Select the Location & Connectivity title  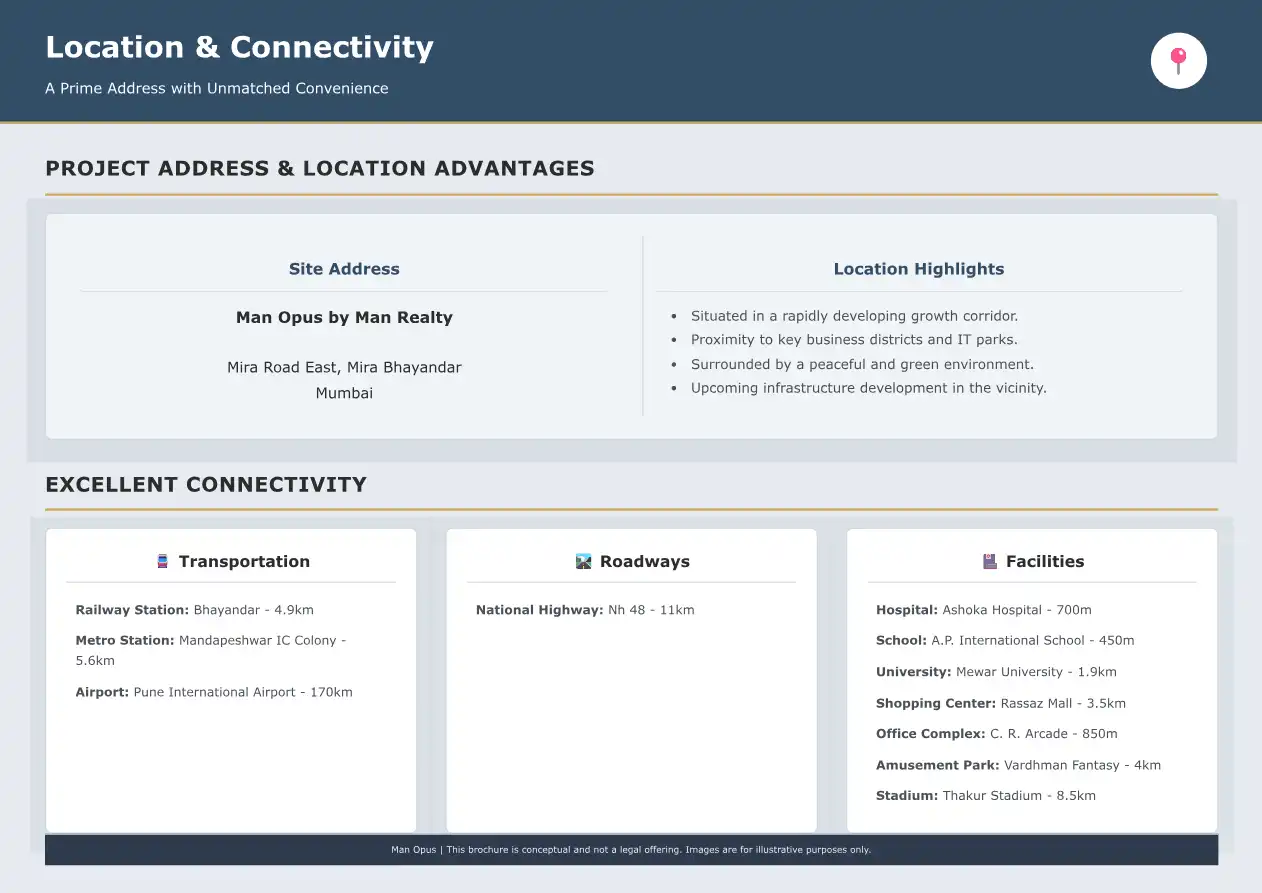[239, 47]
